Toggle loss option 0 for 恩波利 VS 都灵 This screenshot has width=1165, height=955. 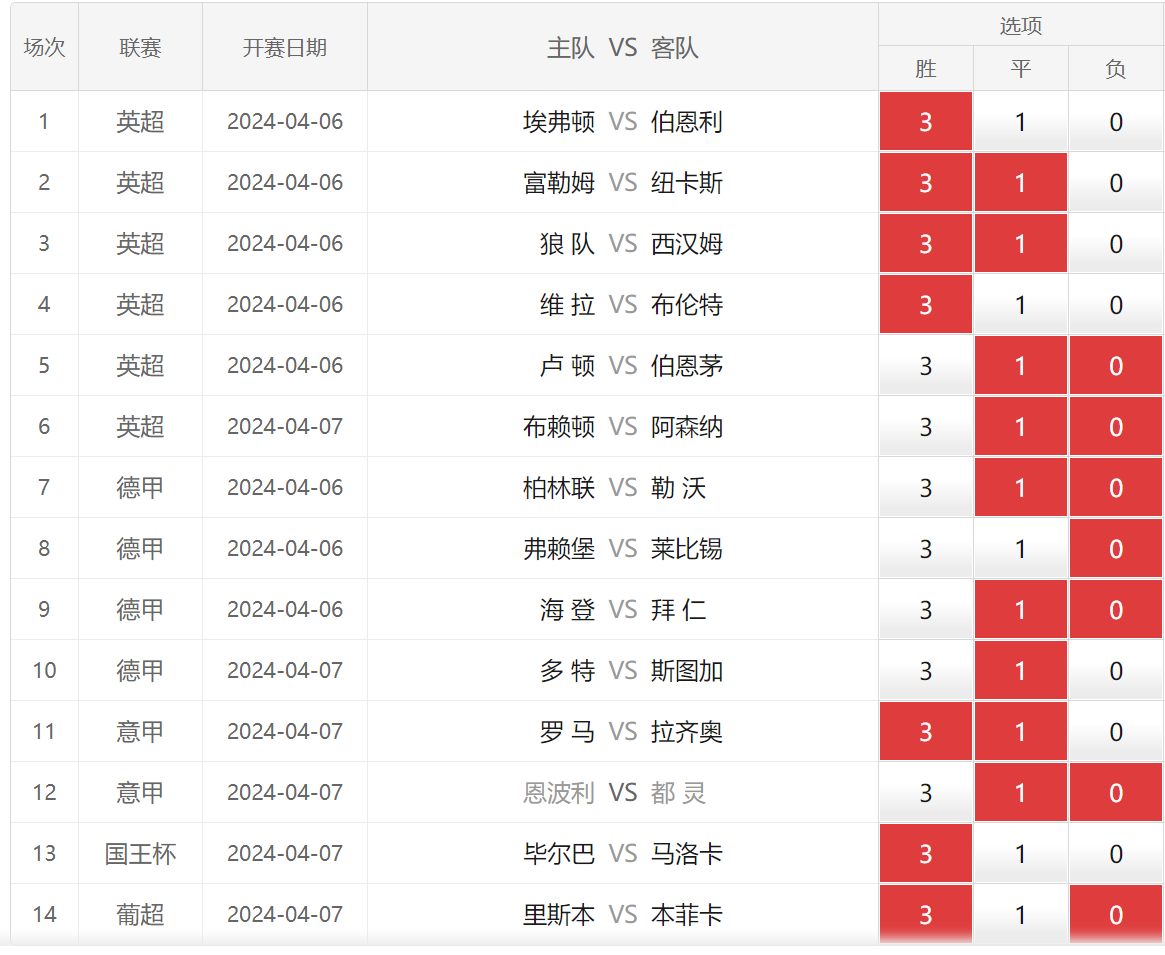pyautogui.click(x=1115, y=791)
